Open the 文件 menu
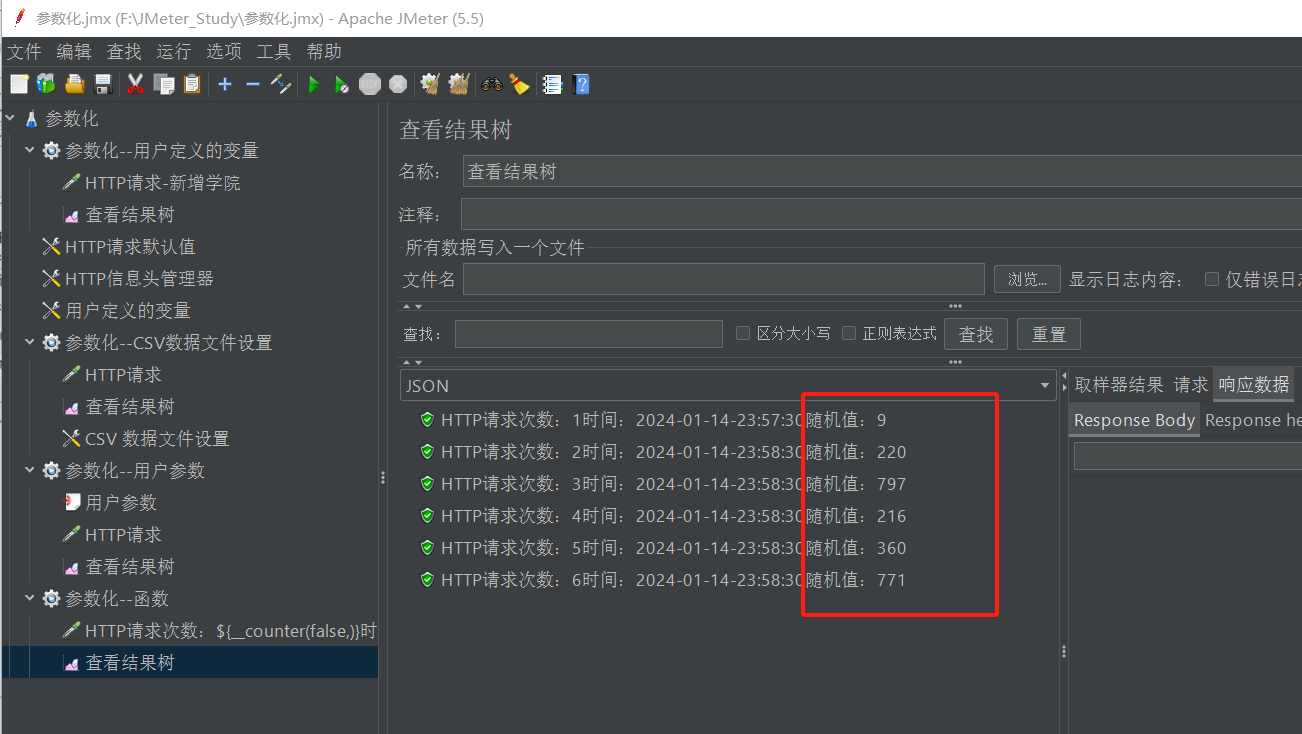The image size is (1302, 734). click(x=24, y=52)
